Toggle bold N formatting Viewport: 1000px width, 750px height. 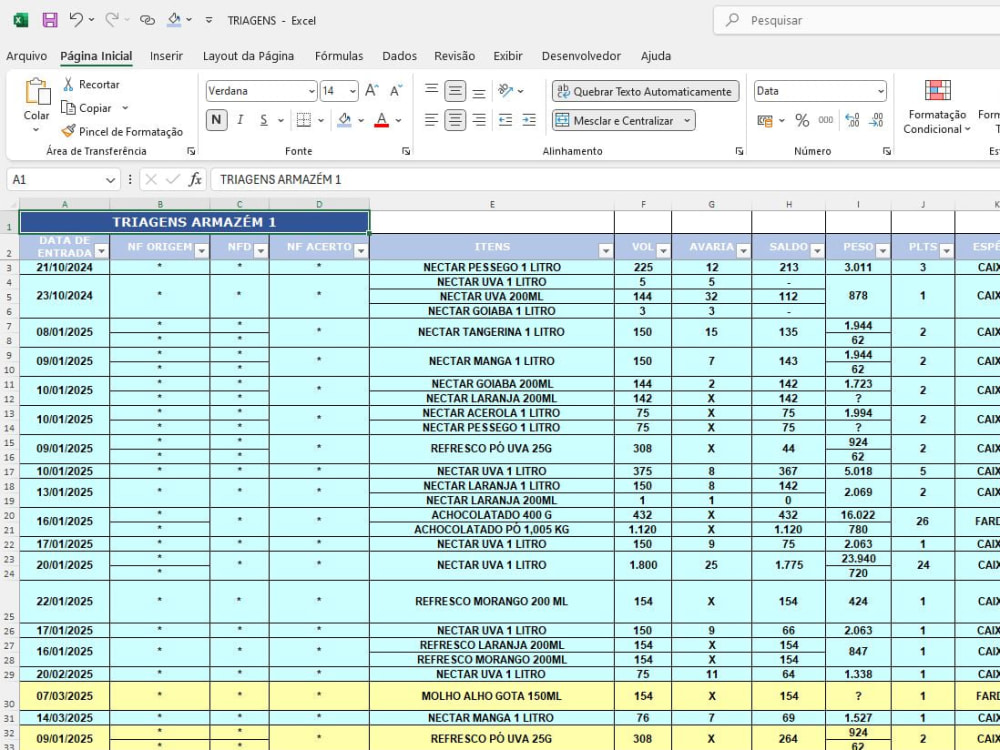(216, 120)
